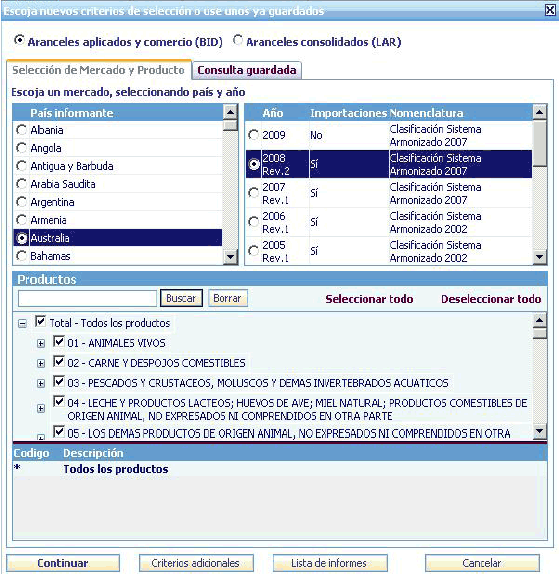Expand 03 - PESCADOS Y CRUSTACEOS node

[x=41, y=384]
